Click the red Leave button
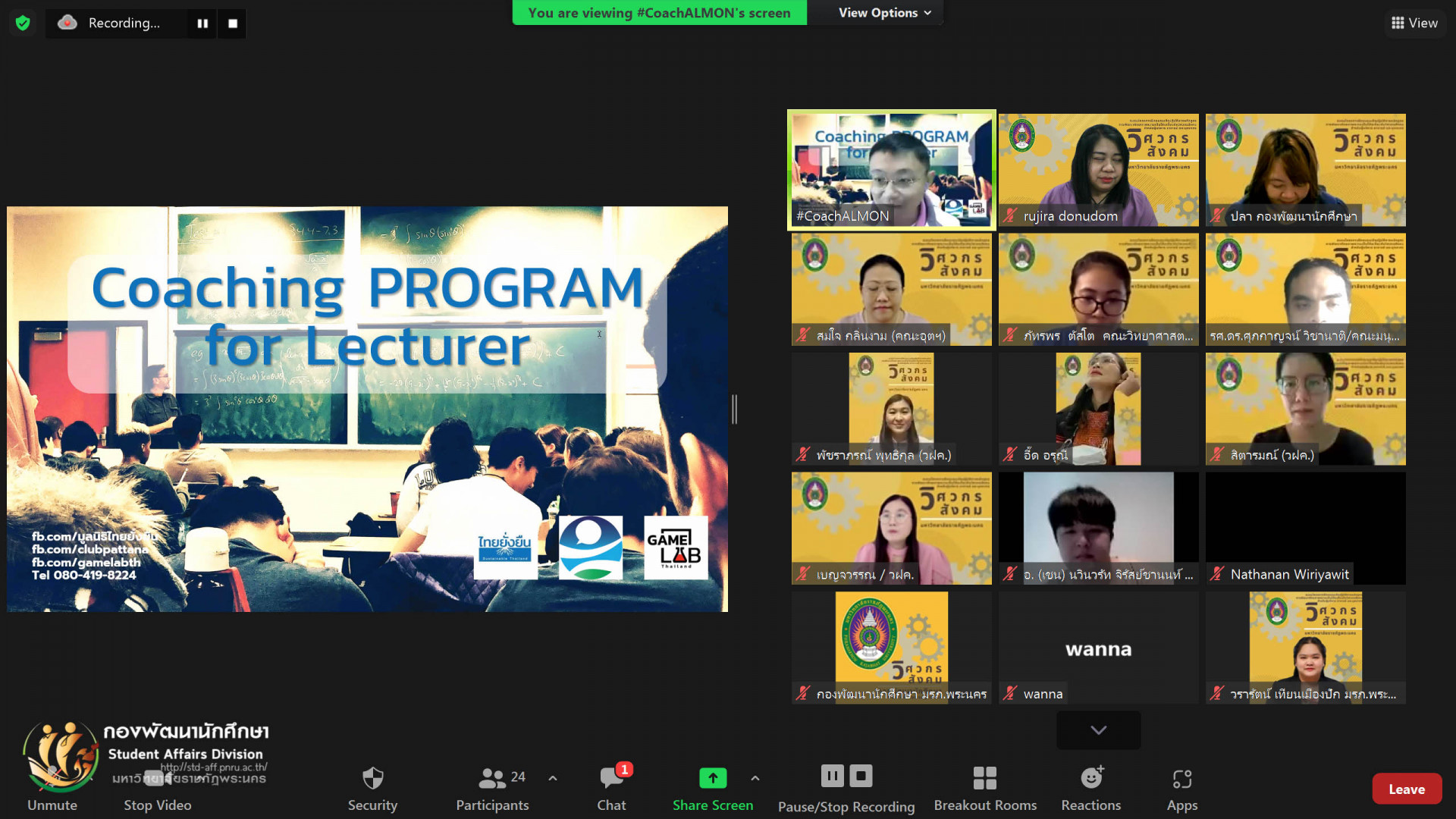Screen dimensions: 1456x819 point(1406,789)
